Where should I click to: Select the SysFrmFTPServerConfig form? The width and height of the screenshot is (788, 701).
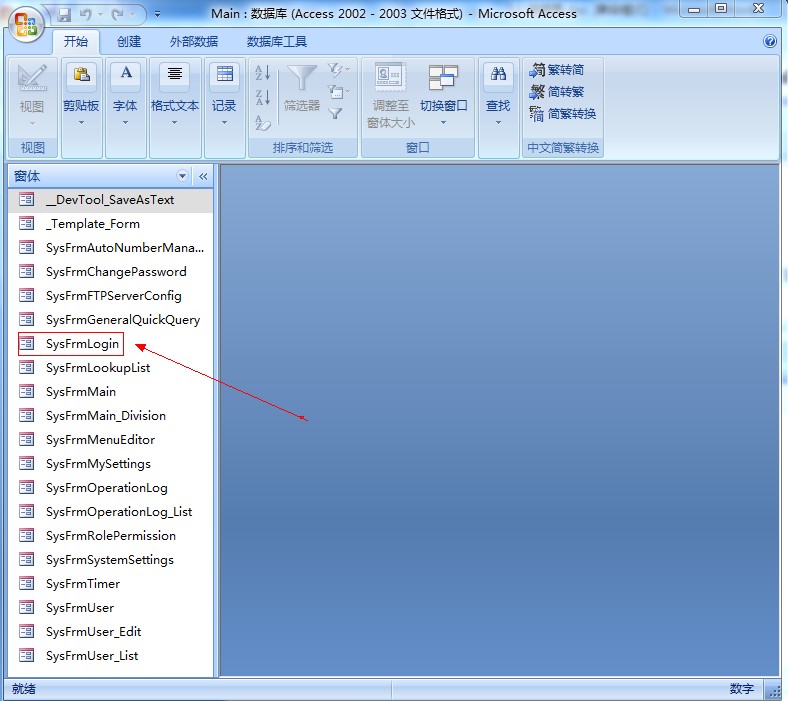(x=111, y=296)
